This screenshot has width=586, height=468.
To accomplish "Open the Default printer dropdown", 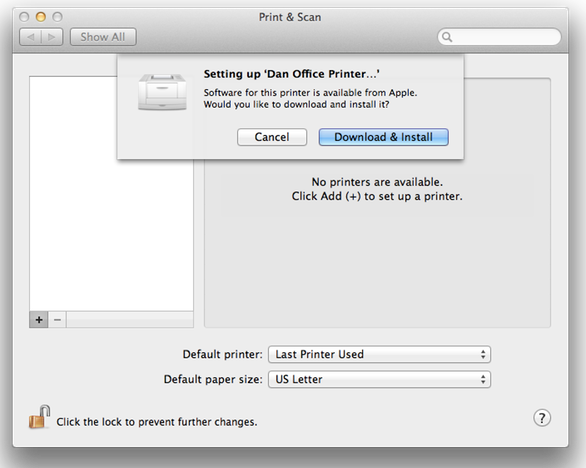I will click(379, 354).
